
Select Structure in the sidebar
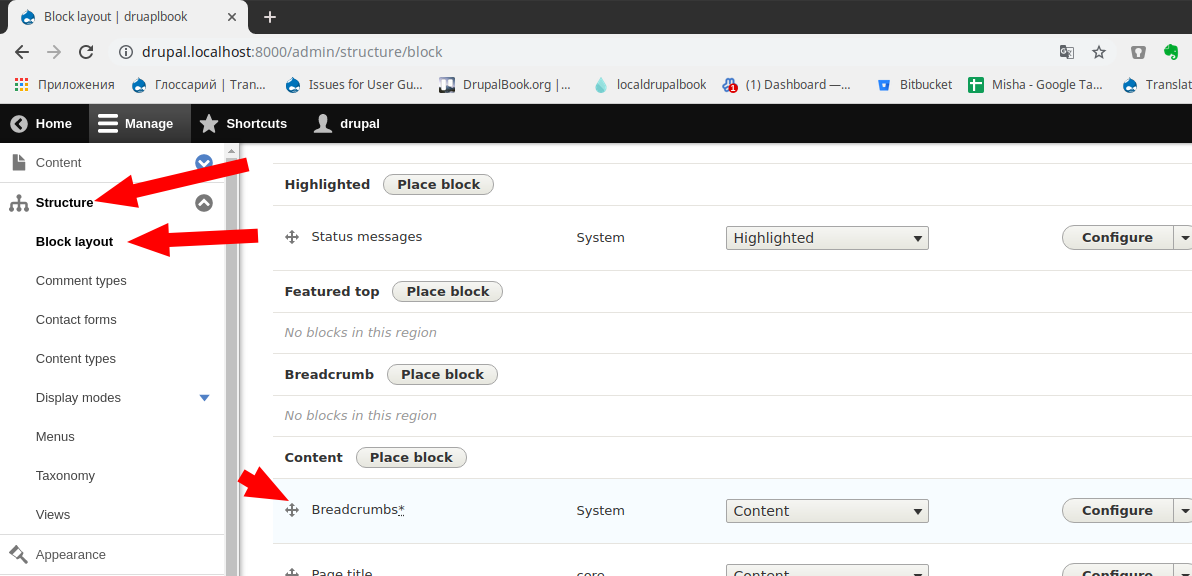64,202
